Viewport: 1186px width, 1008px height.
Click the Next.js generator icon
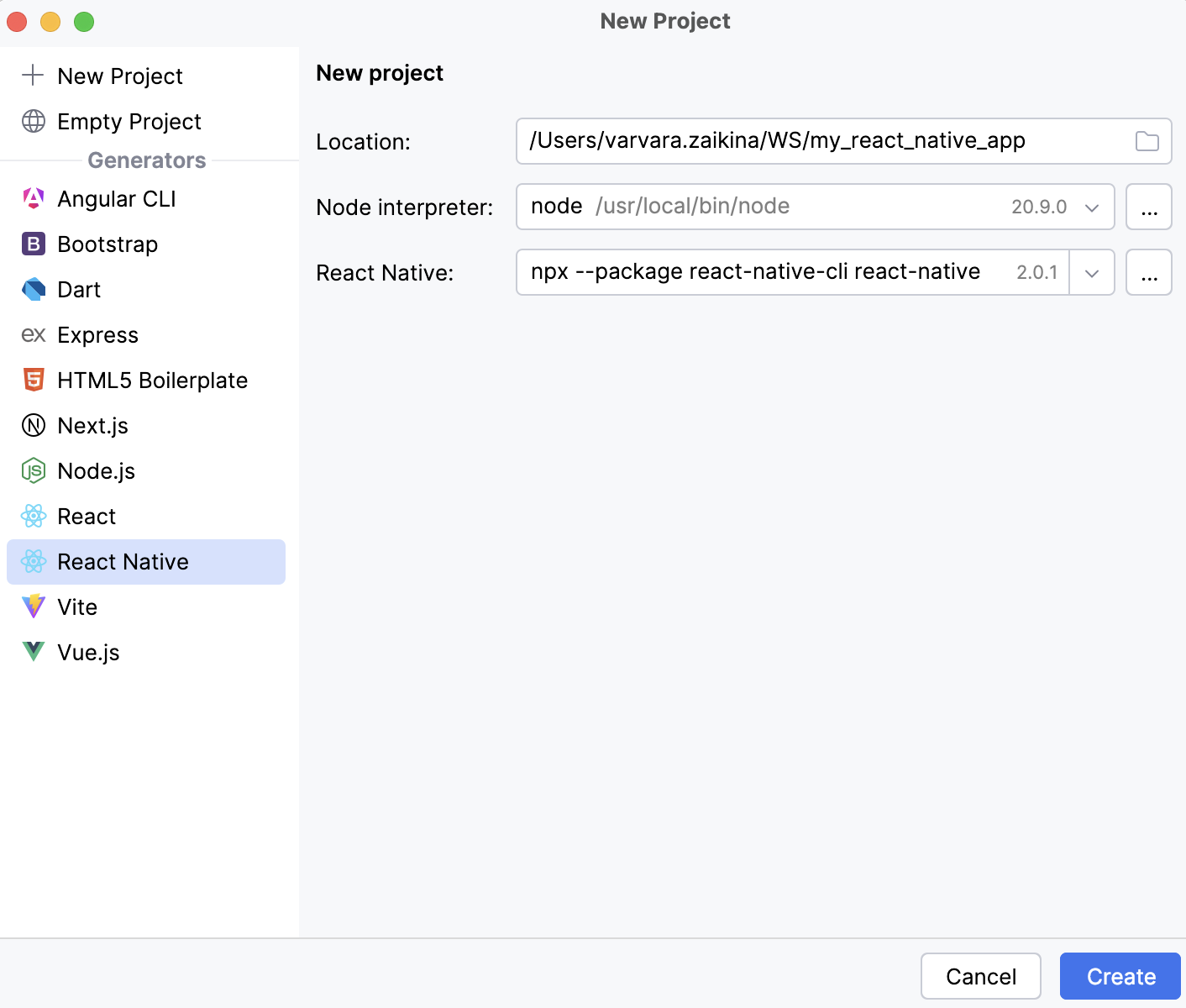click(33, 425)
